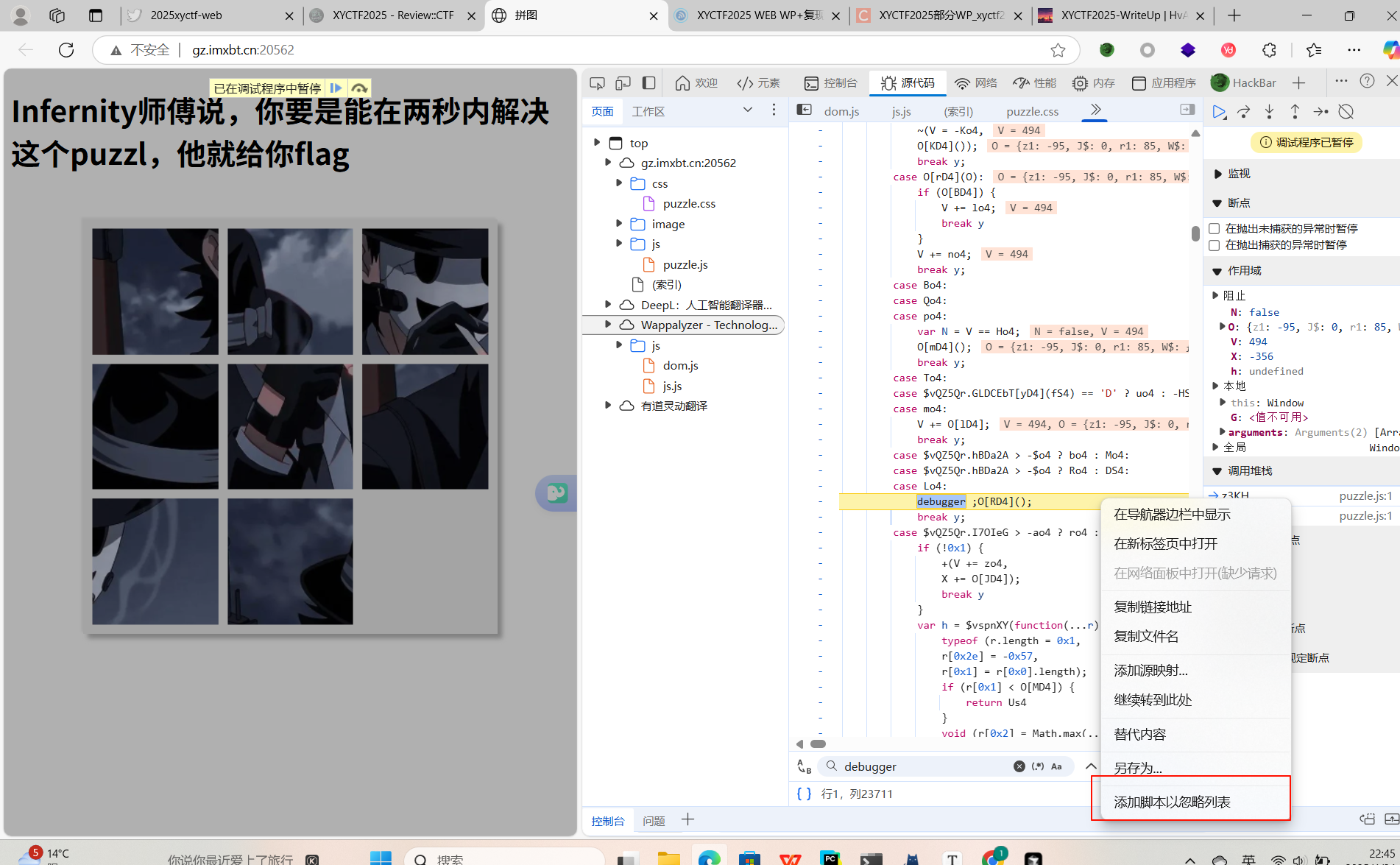Open DevTools help icon

click(1367, 81)
